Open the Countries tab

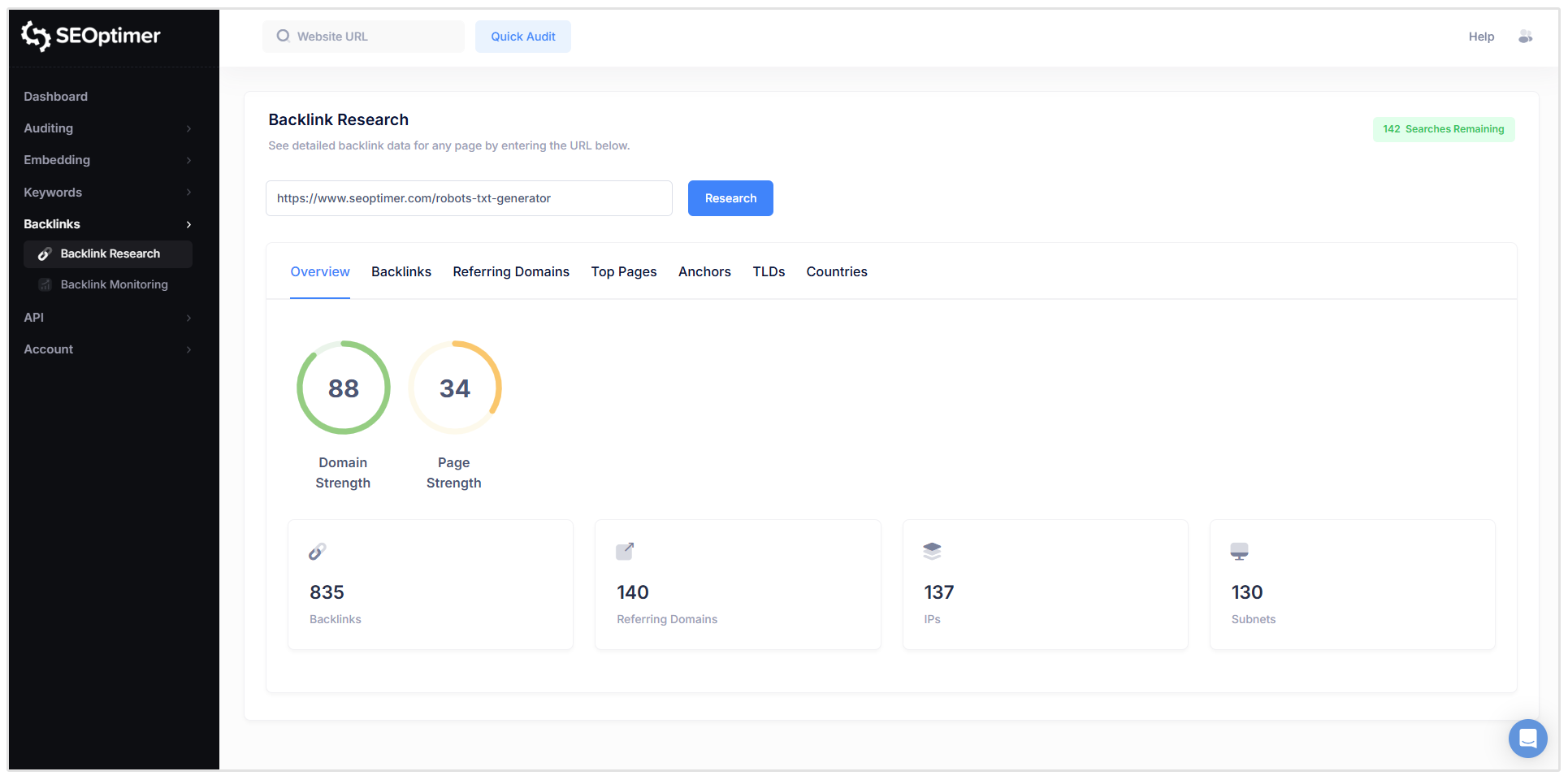[x=836, y=271]
